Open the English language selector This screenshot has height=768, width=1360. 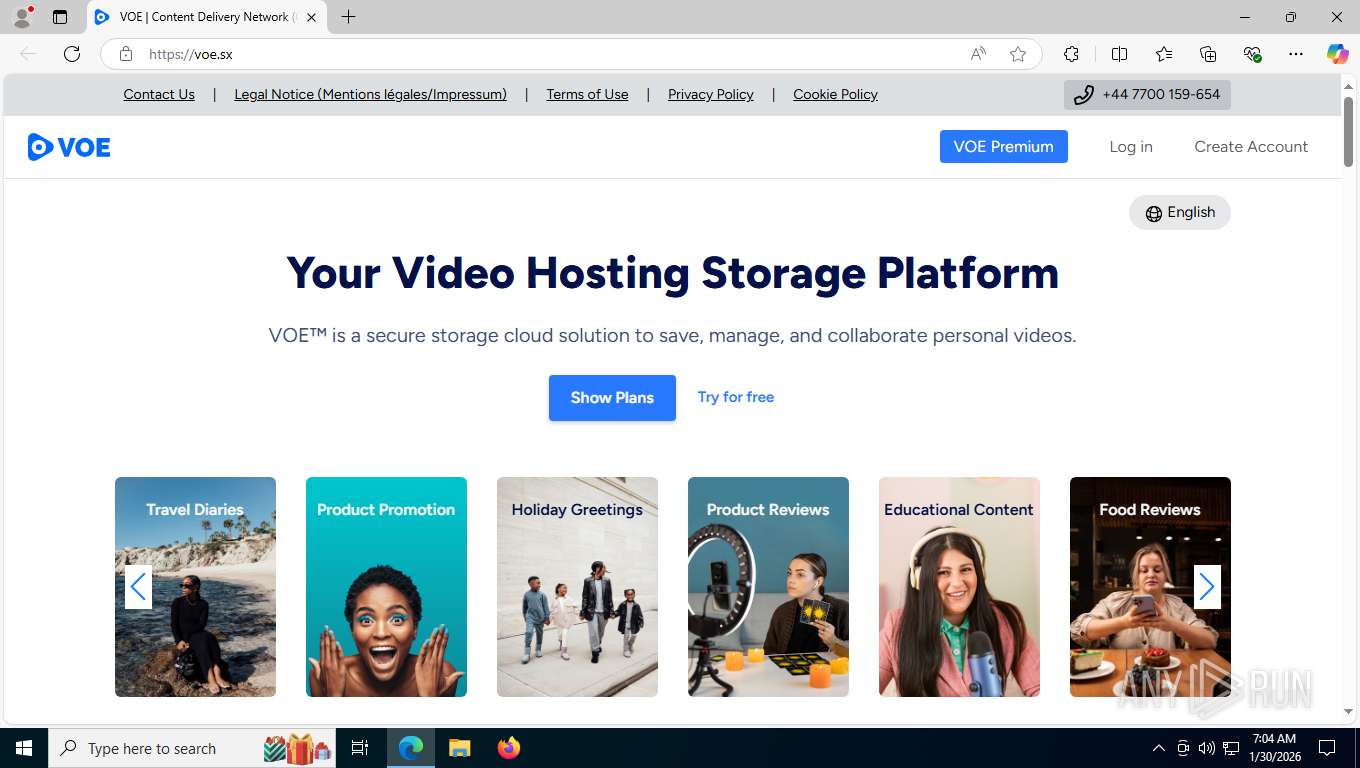[x=1180, y=212]
